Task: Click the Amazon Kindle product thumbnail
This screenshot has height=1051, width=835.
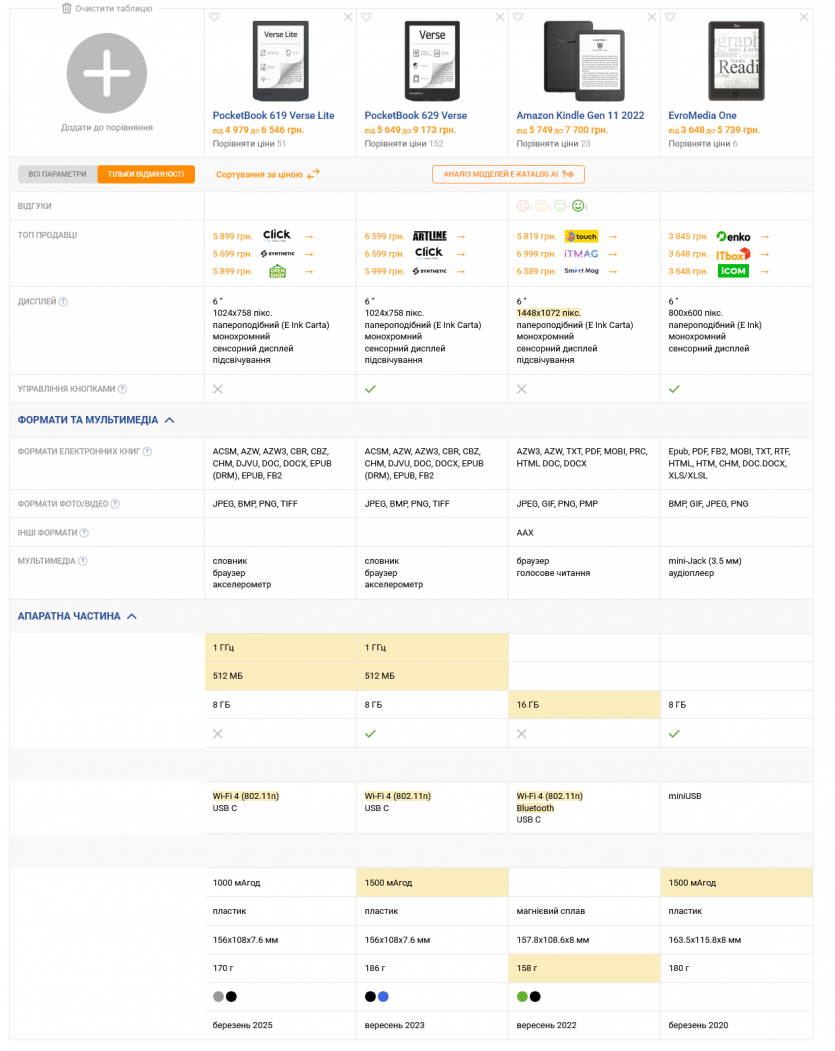Action: pos(584,59)
